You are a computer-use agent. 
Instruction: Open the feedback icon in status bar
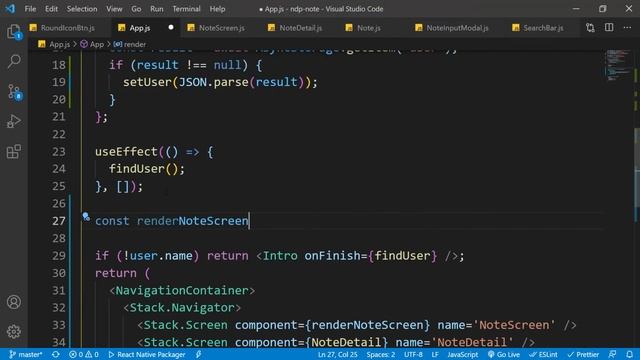click(612, 354)
